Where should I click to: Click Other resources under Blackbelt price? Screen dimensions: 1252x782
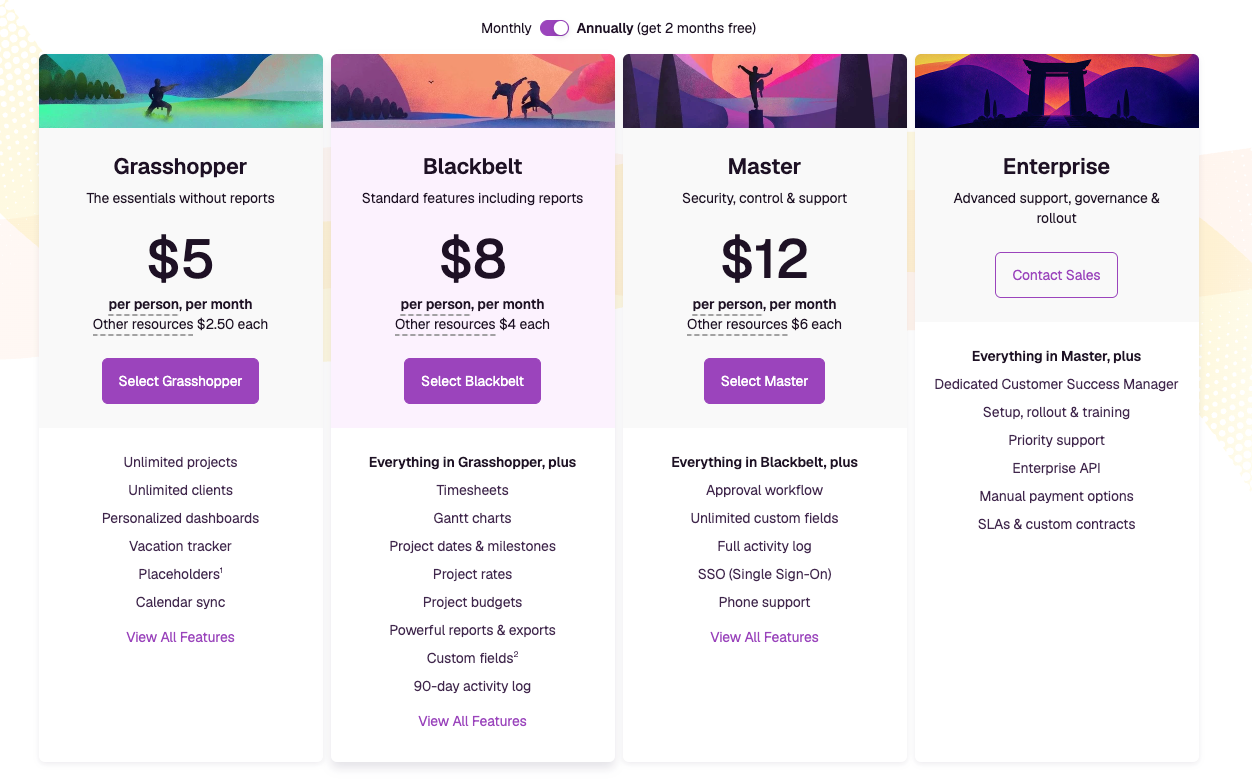(x=445, y=324)
